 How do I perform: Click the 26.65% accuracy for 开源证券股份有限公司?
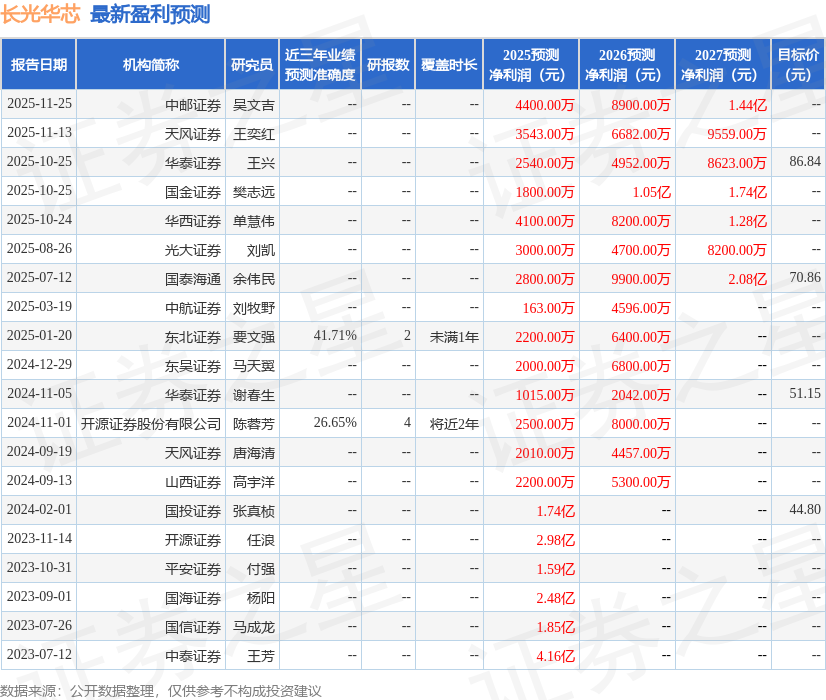(336, 424)
